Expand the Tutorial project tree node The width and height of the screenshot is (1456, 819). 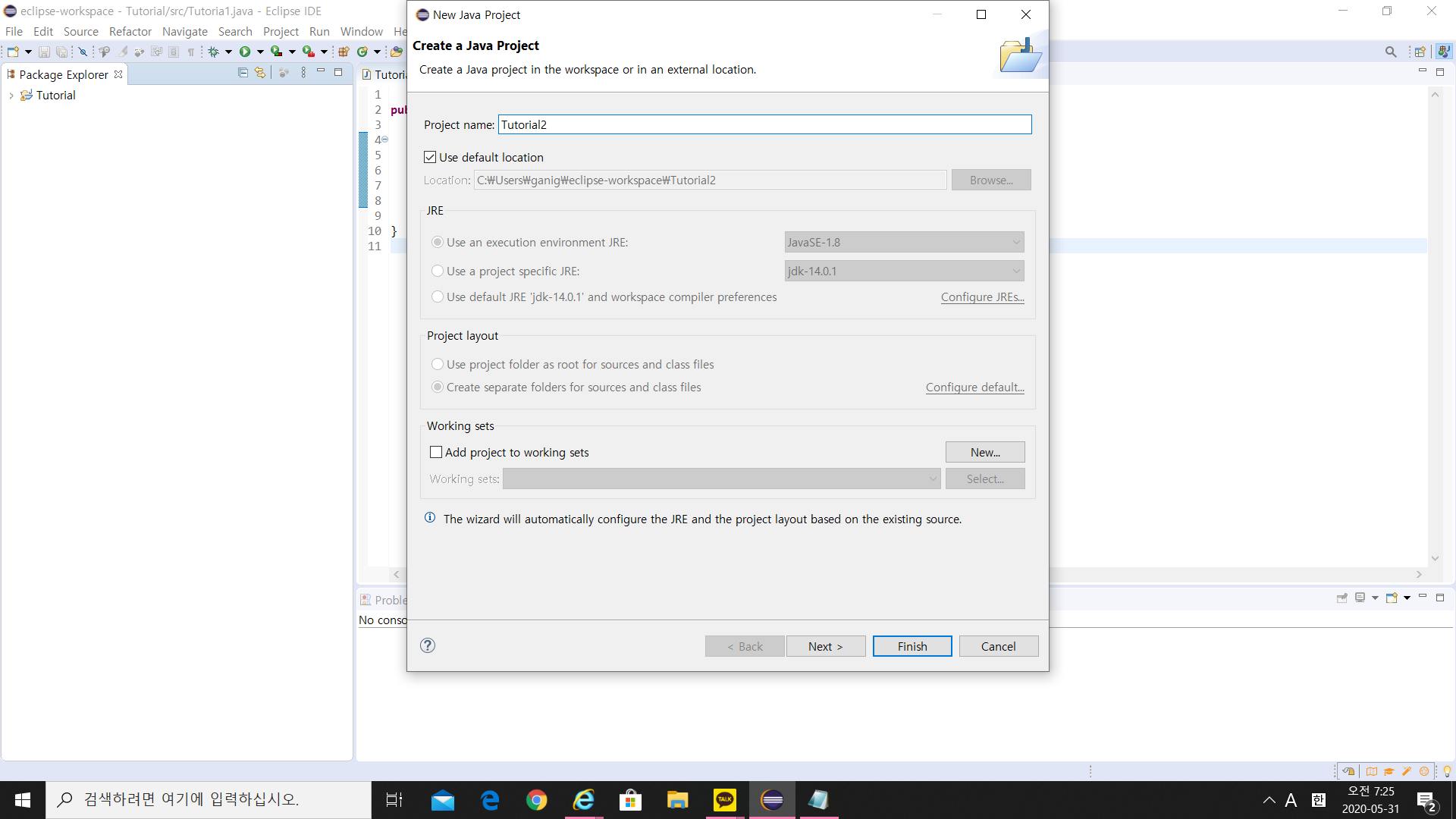coord(11,96)
